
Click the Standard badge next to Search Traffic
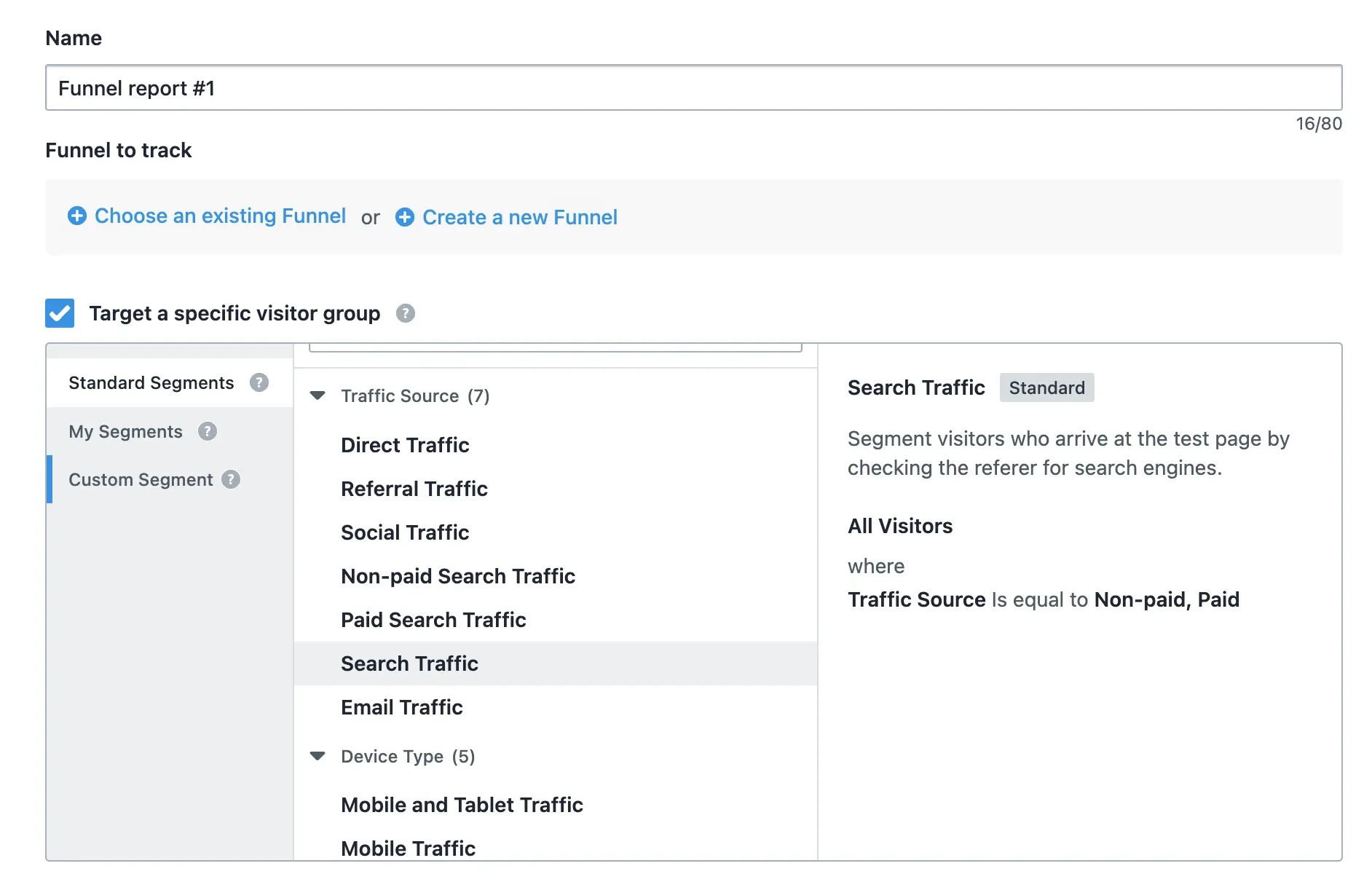1046,387
